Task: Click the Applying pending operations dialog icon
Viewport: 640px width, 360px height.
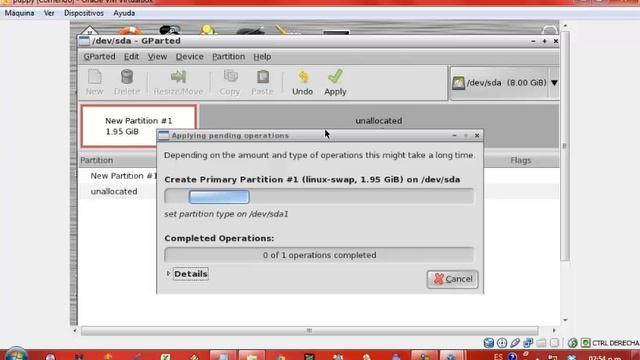Action: pyautogui.click(x=164, y=136)
